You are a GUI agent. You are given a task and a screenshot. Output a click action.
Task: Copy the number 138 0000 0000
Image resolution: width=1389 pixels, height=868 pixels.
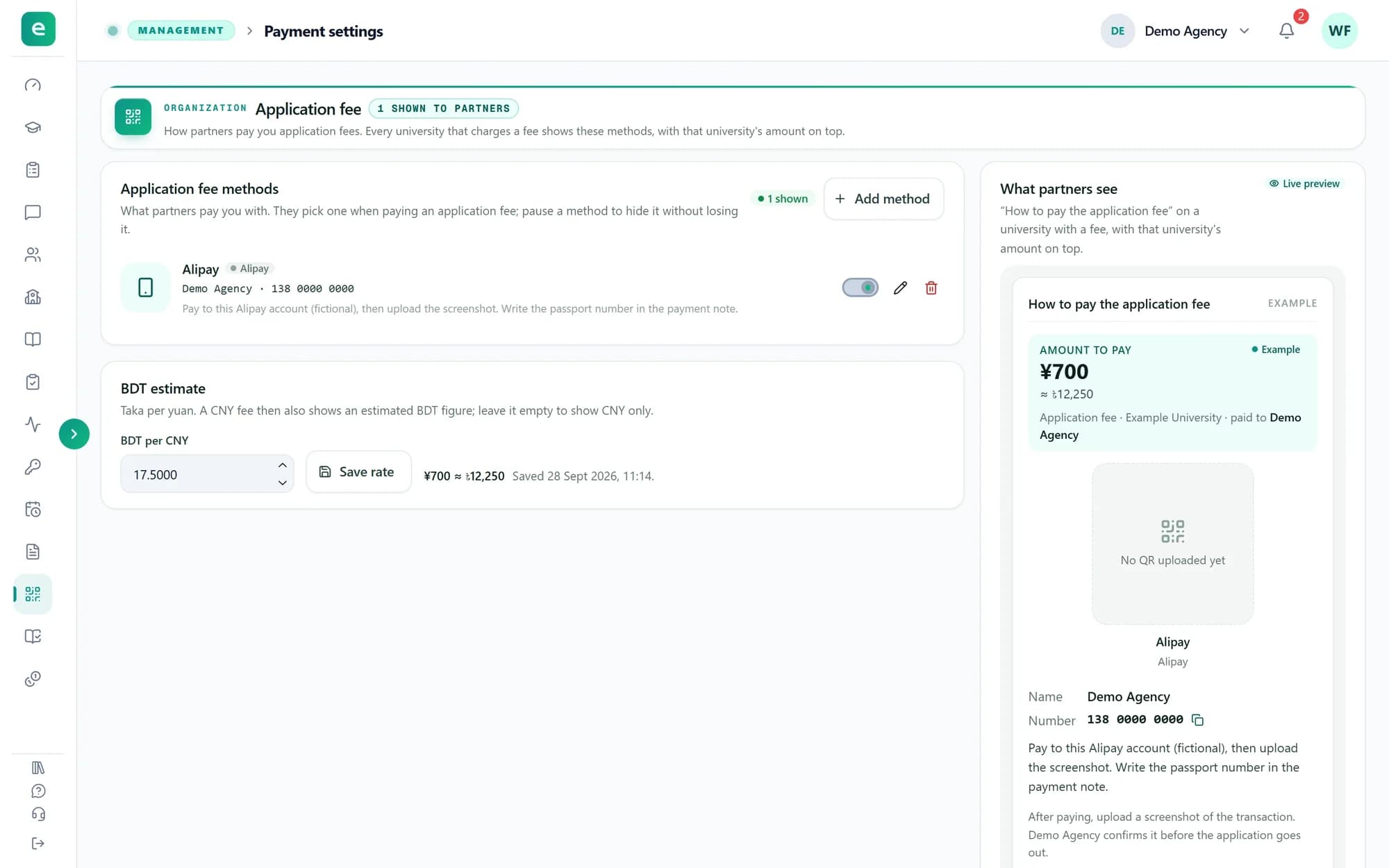(1197, 719)
